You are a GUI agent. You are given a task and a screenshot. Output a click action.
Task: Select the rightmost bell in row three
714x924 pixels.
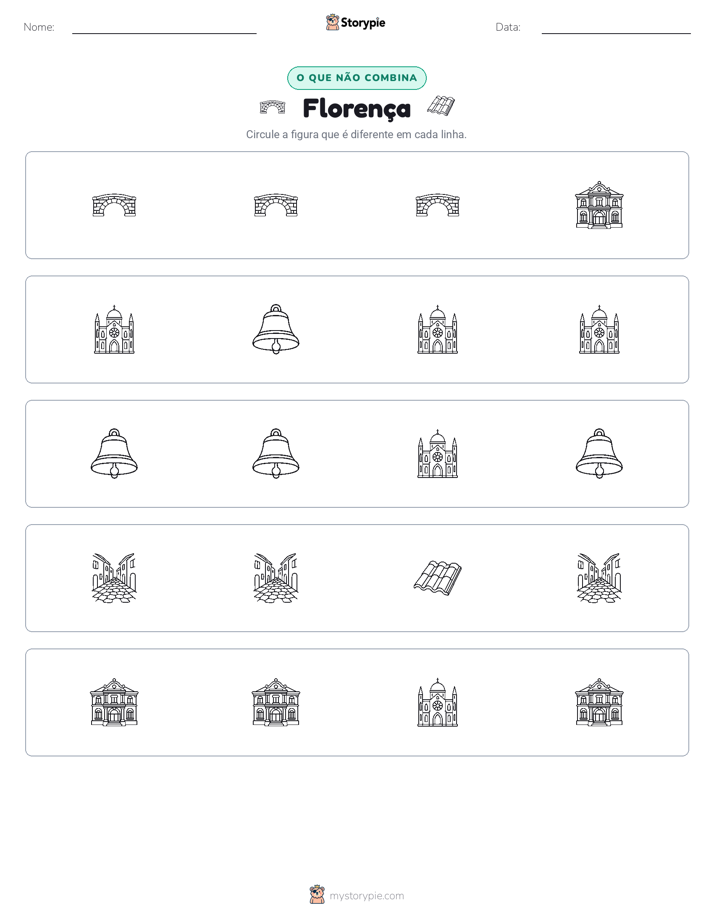(599, 454)
